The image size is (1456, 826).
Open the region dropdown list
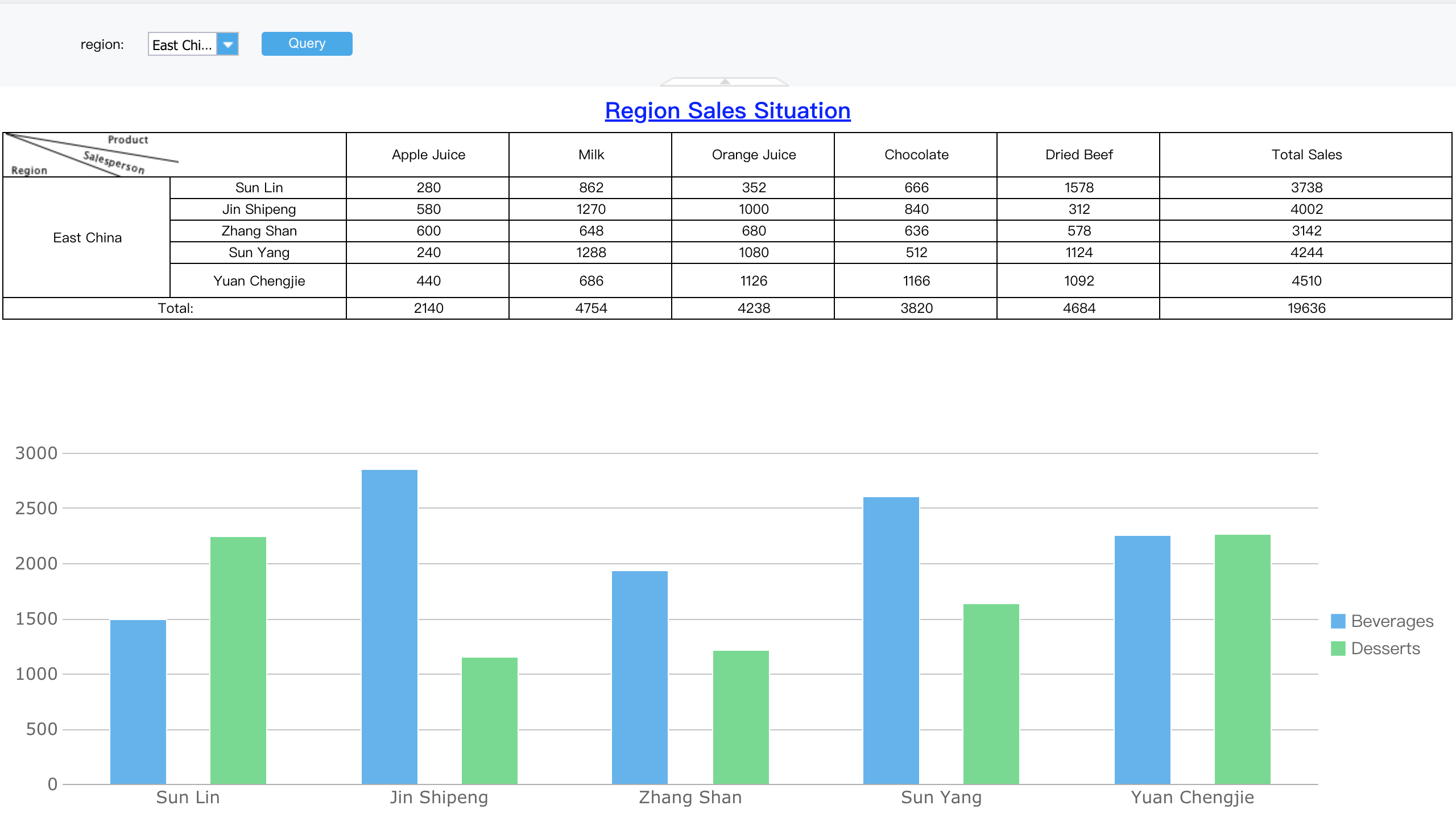coord(227,43)
